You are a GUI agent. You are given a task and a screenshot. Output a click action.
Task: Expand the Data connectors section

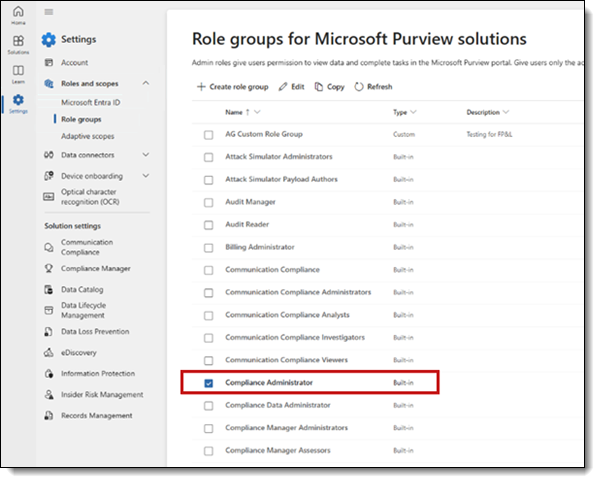coord(146,155)
